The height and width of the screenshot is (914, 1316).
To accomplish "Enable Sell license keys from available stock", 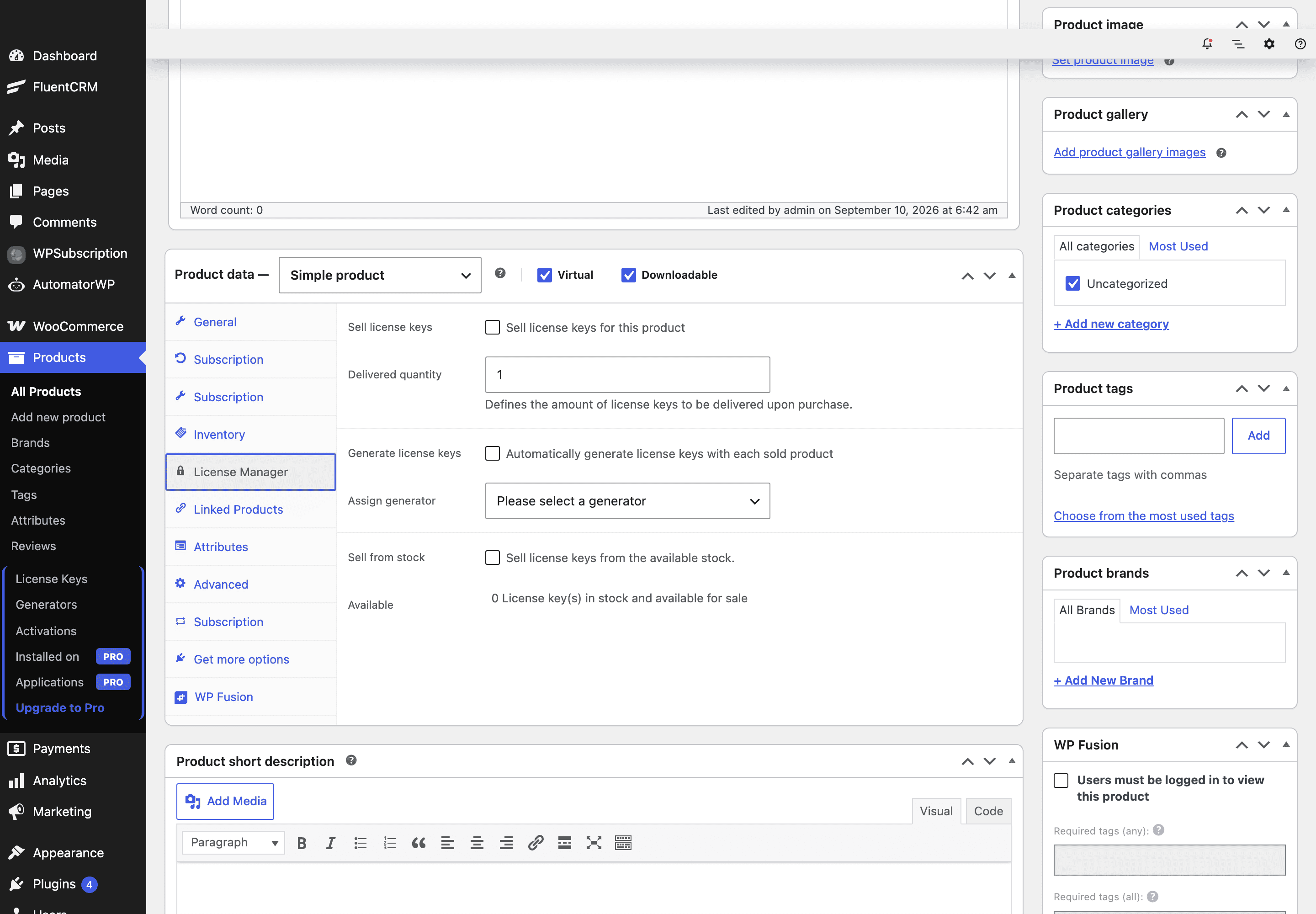I will (x=492, y=557).
